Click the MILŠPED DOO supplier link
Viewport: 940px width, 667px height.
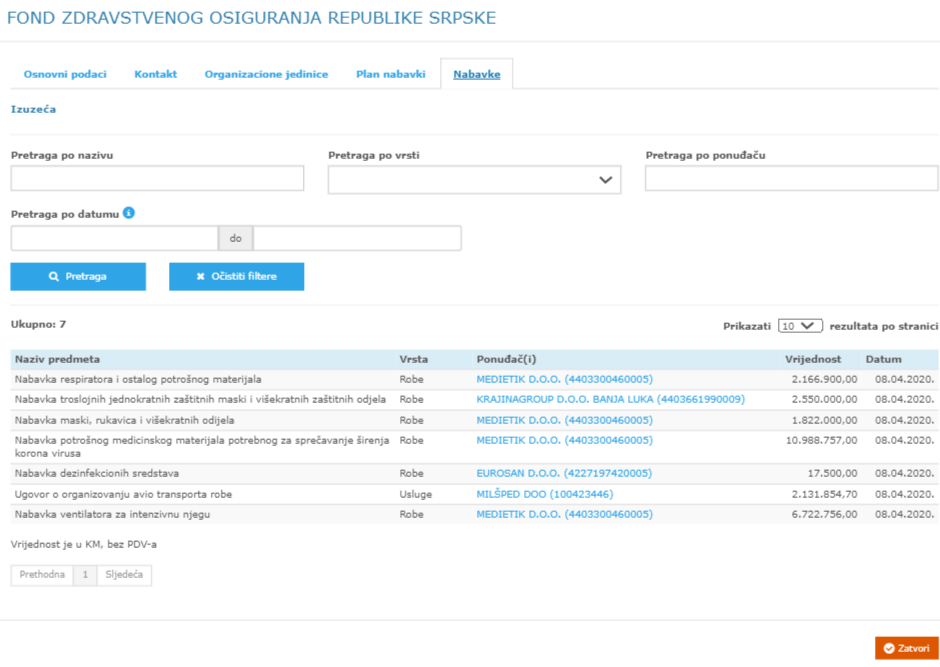click(544, 494)
